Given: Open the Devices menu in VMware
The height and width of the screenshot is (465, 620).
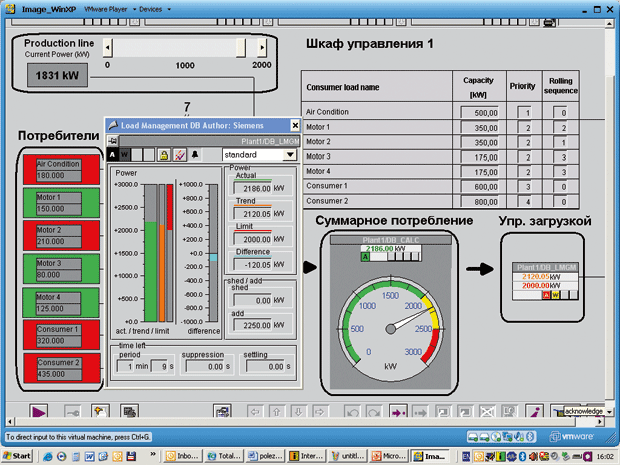Looking at the screenshot, I should 154,9.
